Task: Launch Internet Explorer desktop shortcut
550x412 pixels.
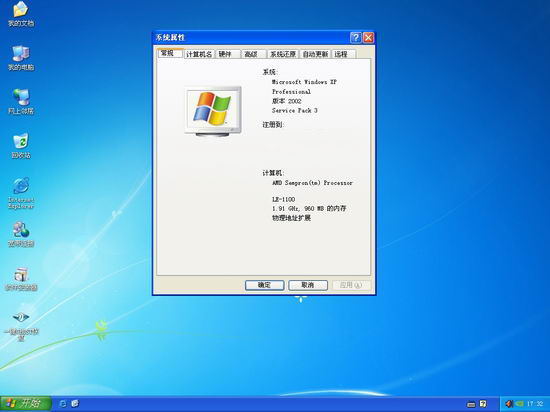Action: coord(21,193)
